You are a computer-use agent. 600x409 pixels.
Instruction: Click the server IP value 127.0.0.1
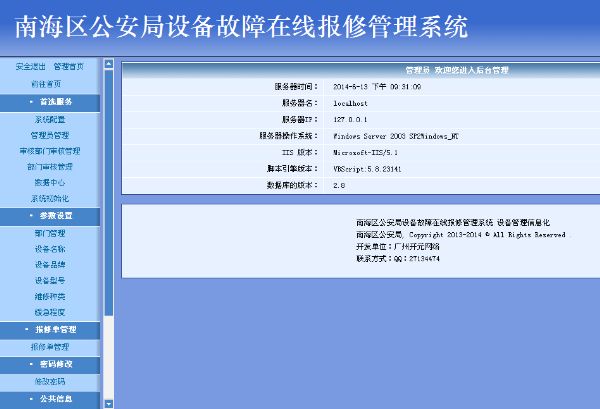point(350,119)
